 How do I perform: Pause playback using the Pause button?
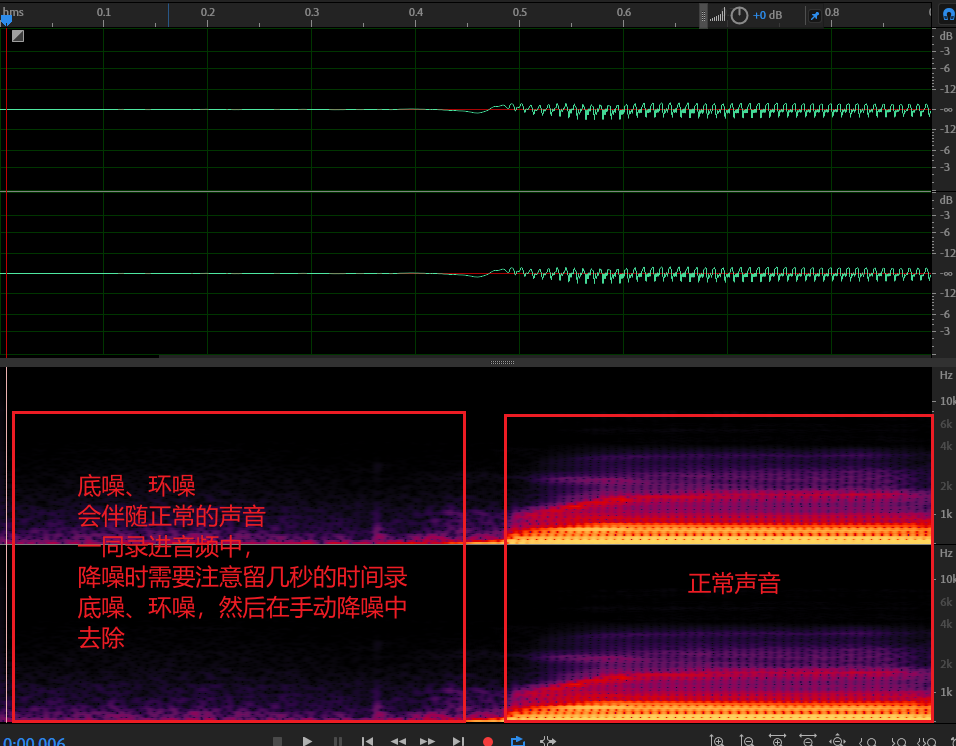[x=338, y=741]
